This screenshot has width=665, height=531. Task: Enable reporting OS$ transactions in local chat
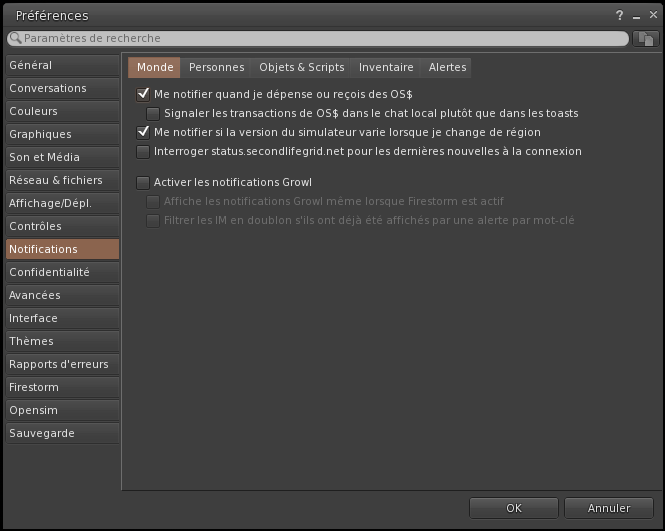[153, 113]
